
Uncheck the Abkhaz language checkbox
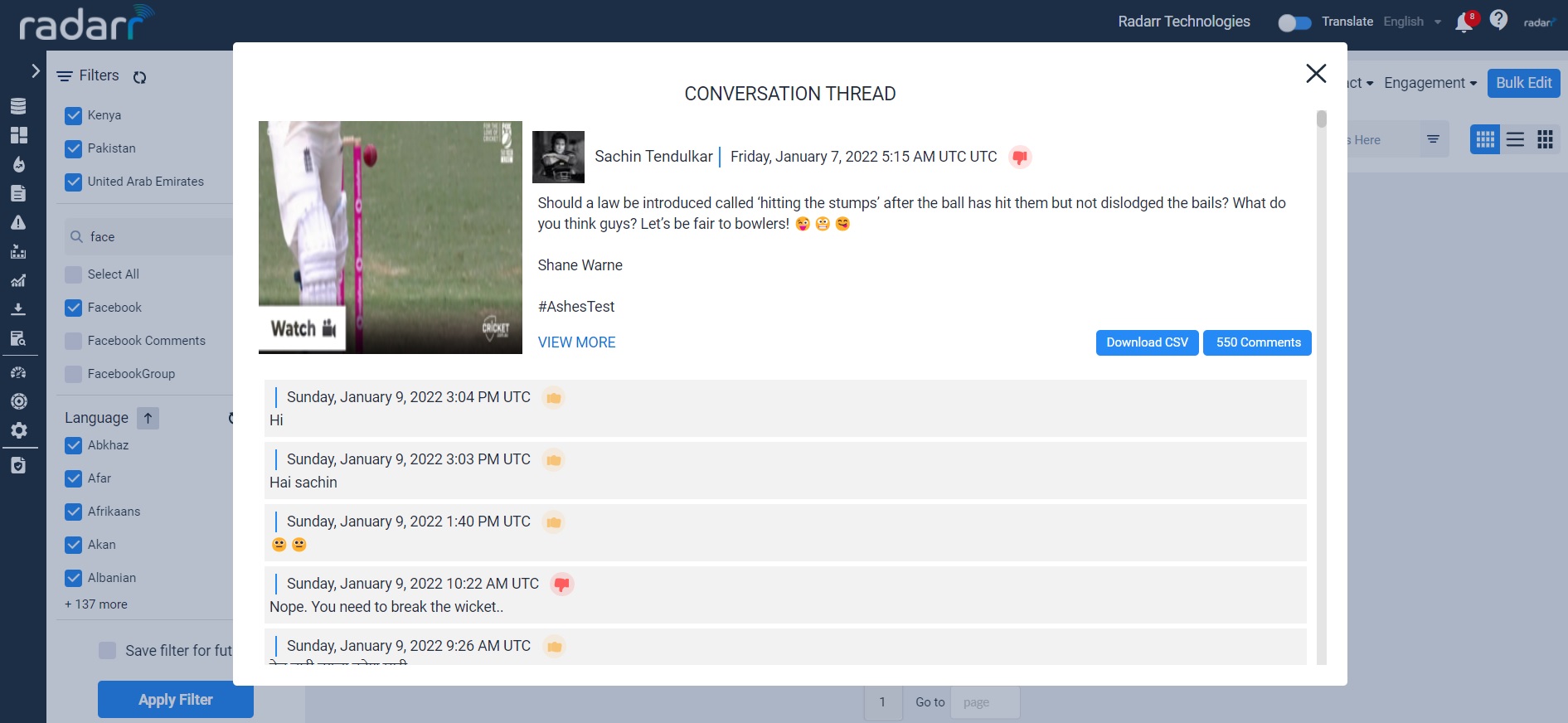74,445
